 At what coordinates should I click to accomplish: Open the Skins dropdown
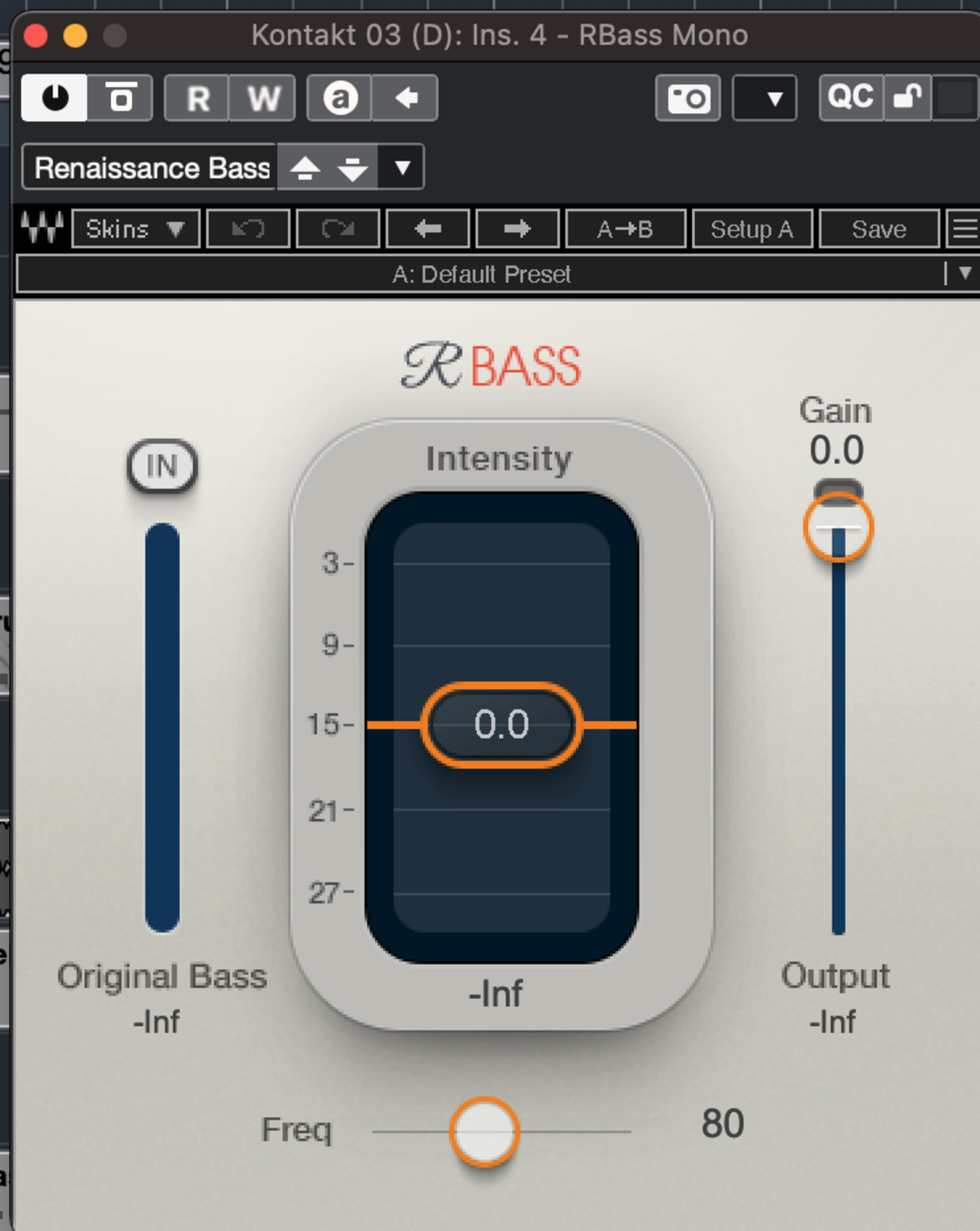[136, 228]
